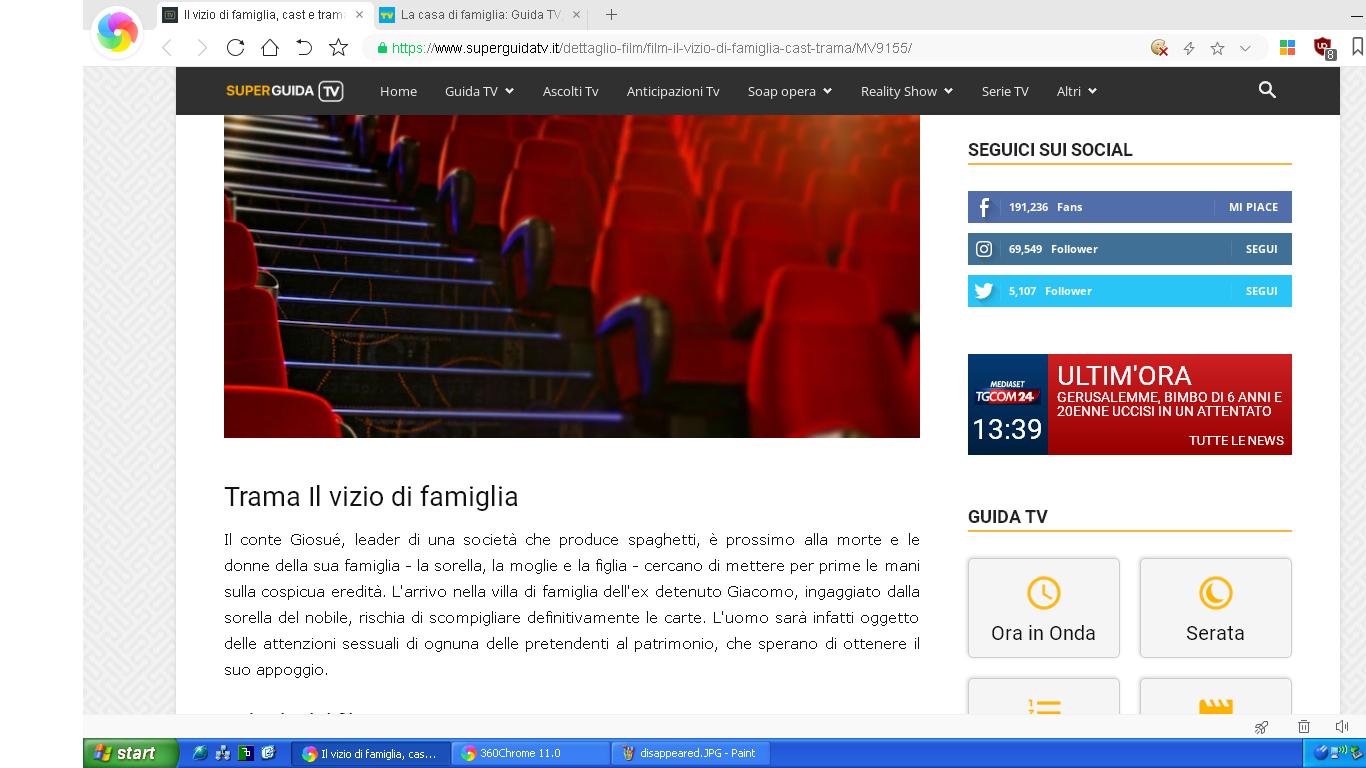This screenshot has height=768, width=1366.
Task: Open a new tab with plus button
Action: [x=611, y=15]
